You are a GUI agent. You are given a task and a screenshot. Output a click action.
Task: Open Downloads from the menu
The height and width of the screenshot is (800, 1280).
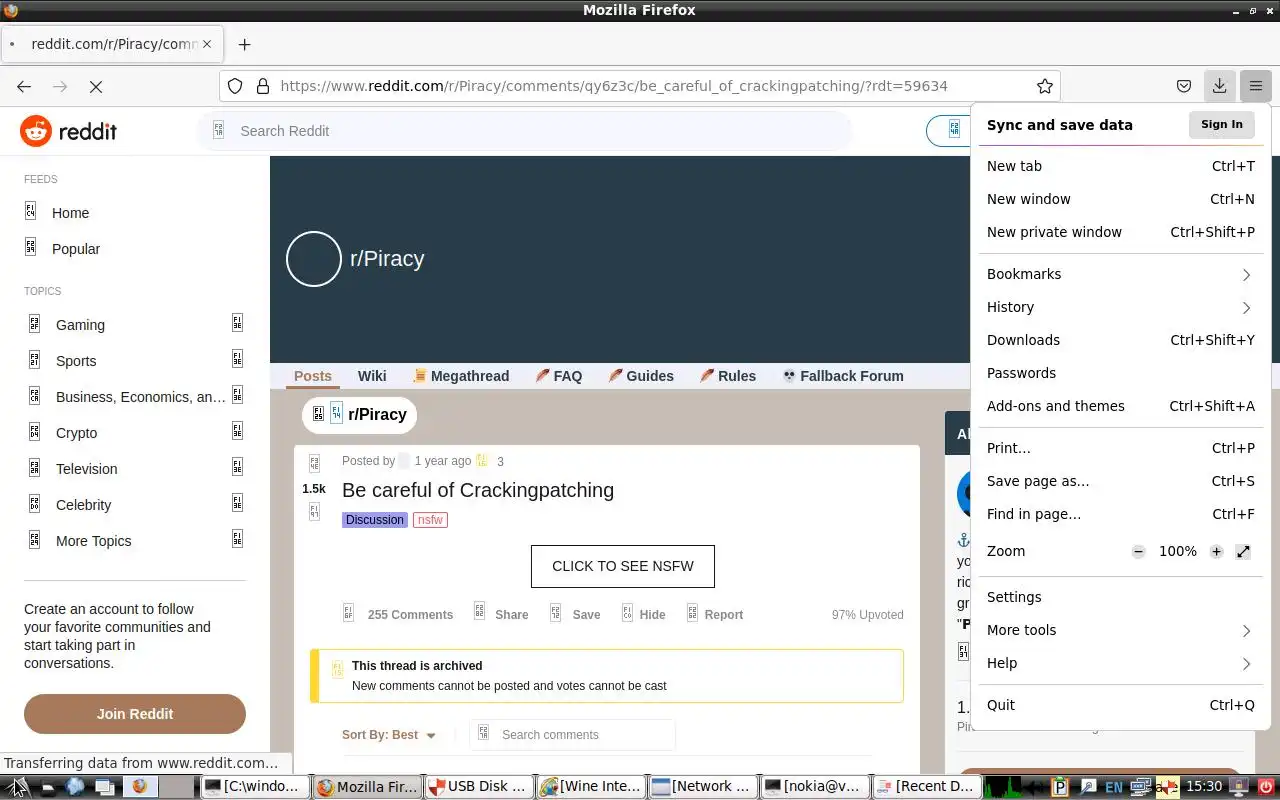tap(1120, 340)
